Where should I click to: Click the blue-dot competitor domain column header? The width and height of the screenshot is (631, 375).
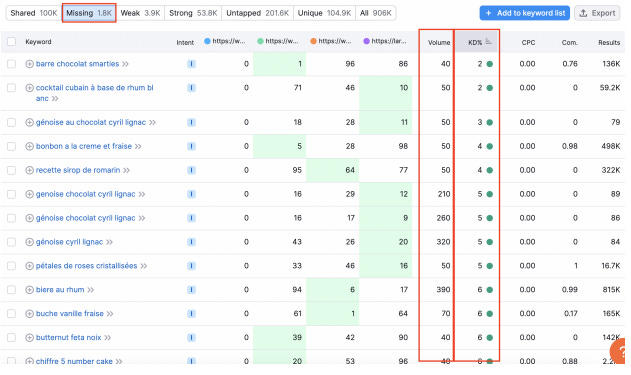click(225, 41)
